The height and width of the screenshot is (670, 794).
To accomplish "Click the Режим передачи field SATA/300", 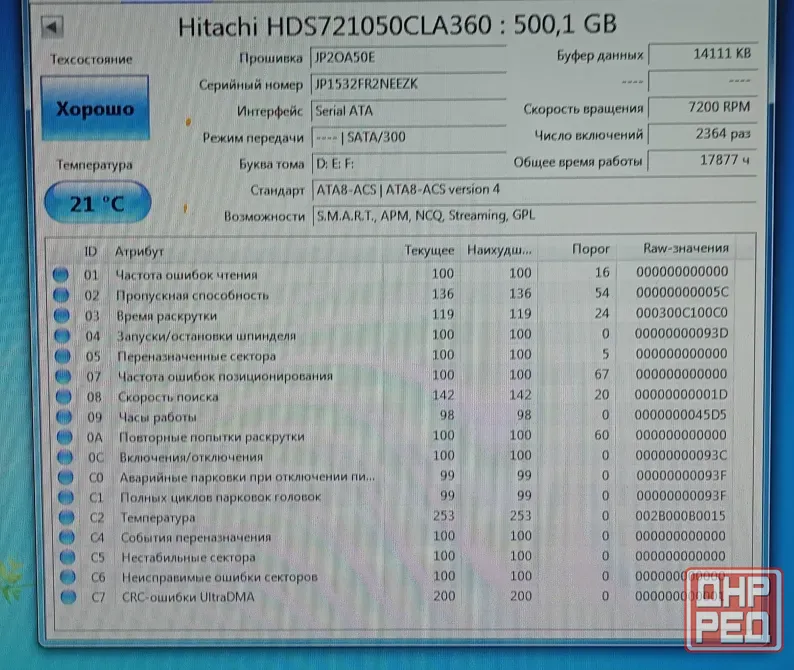I will 409,137.
